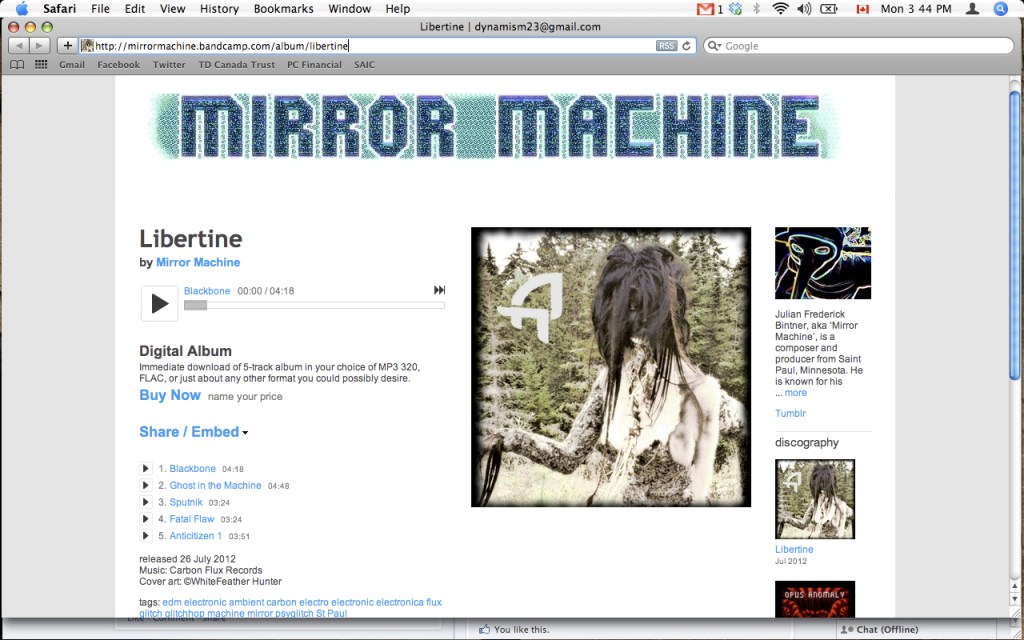This screenshot has width=1024, height=640.
Task: Play track 5 Anticitizen 1
Action: click(146, 536)
